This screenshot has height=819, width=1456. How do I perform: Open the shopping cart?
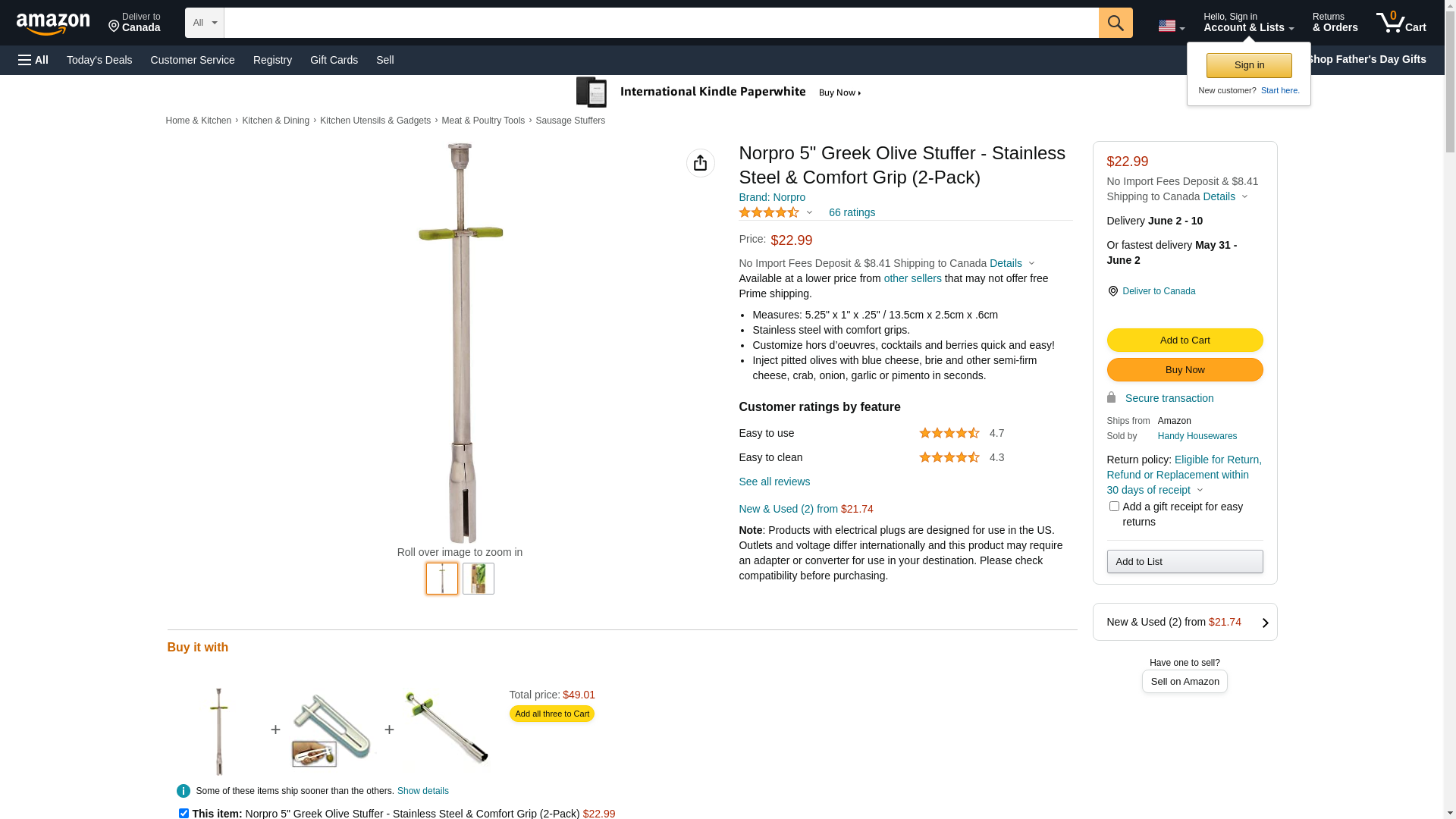pyautogui.click(x=1401, y=23)
